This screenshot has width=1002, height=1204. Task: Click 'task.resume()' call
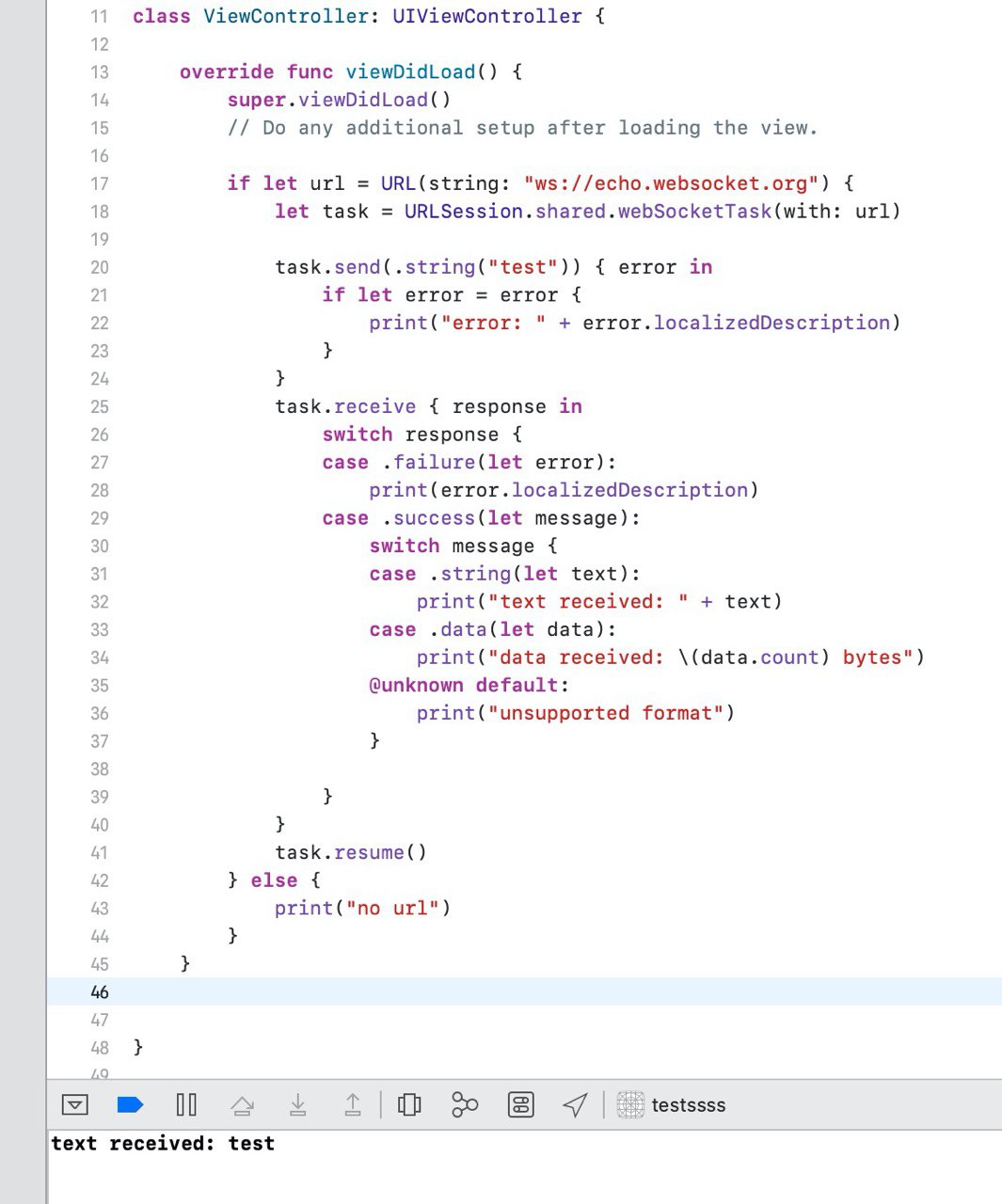[x=351, y=852]
